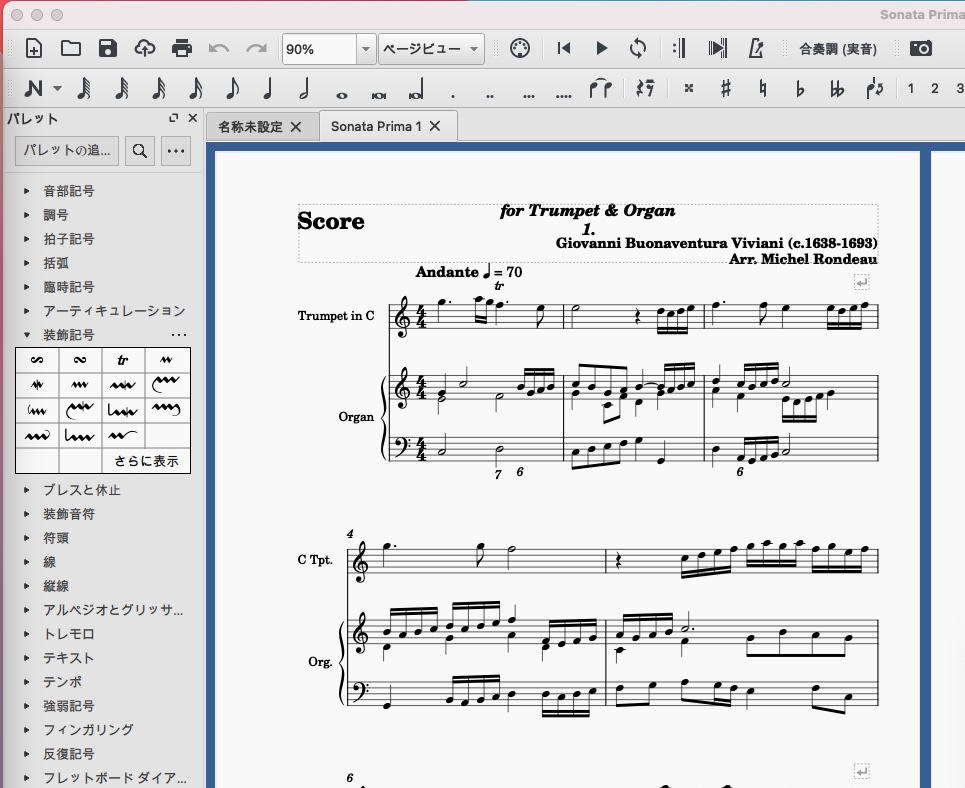The image size is (965, 788).
Task: Toggle MIDI input
Action: [x=519, y=48]
